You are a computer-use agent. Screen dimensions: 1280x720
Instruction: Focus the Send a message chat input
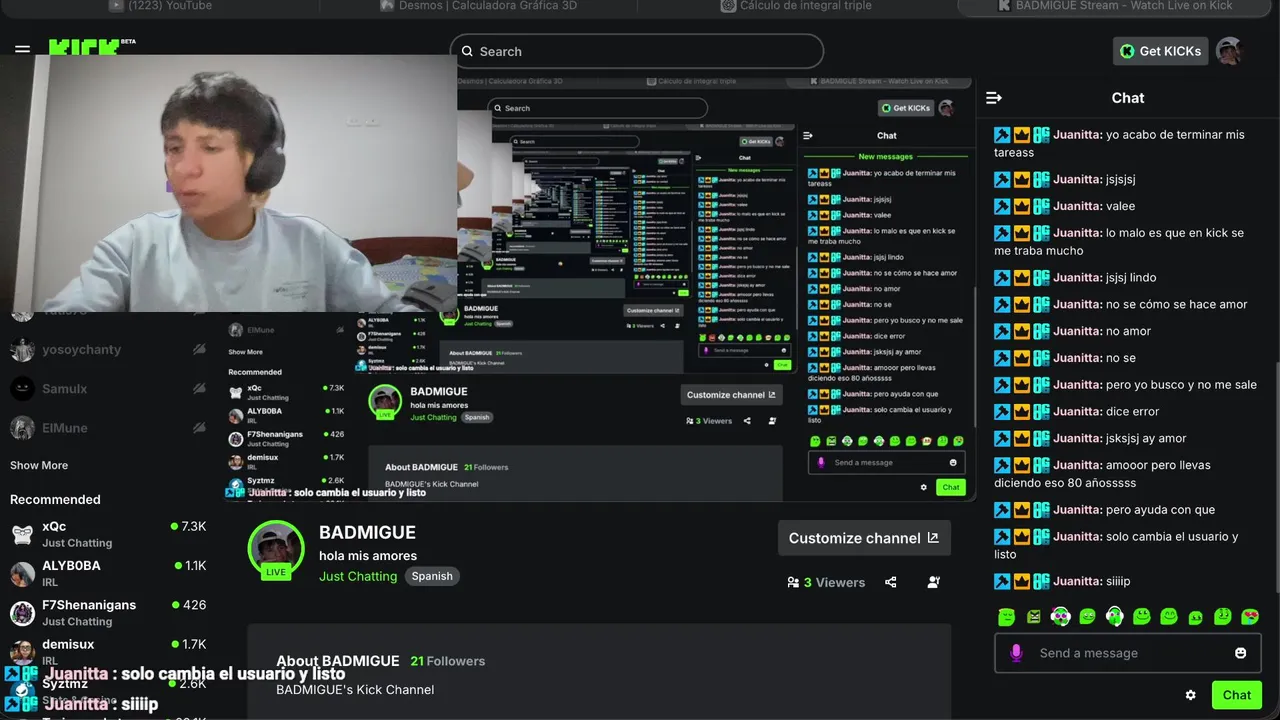(1128, 653)
